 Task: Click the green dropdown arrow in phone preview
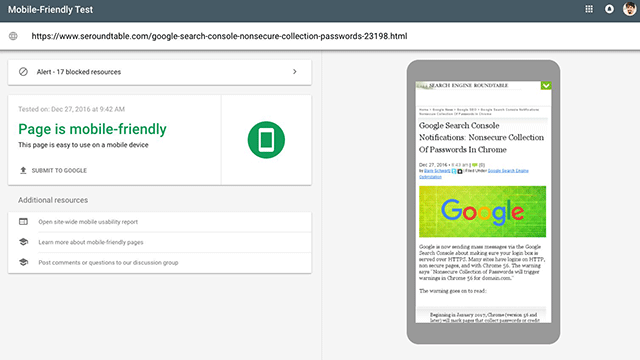[x=546, y=85]
